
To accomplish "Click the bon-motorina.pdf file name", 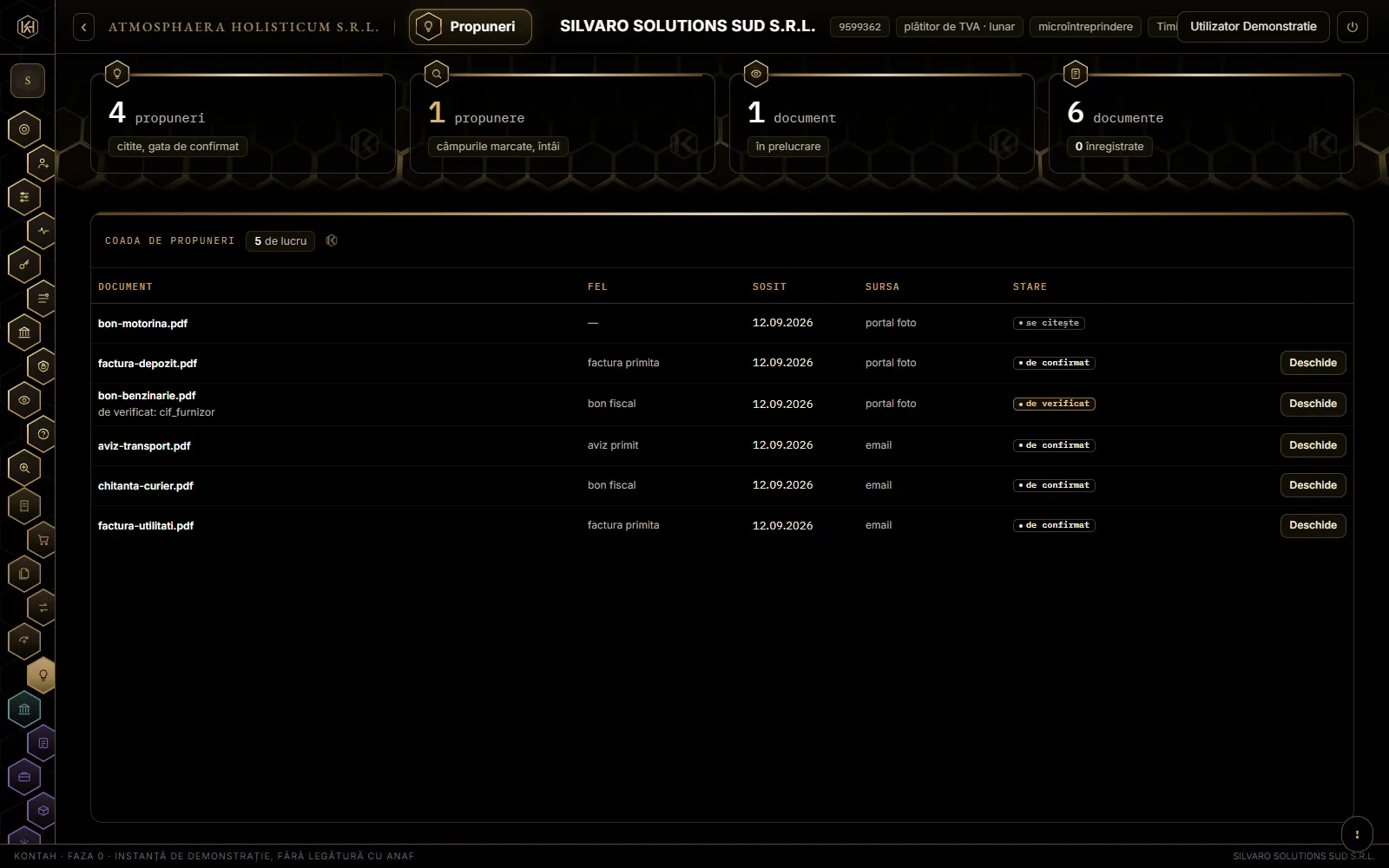I will point(142,324).
